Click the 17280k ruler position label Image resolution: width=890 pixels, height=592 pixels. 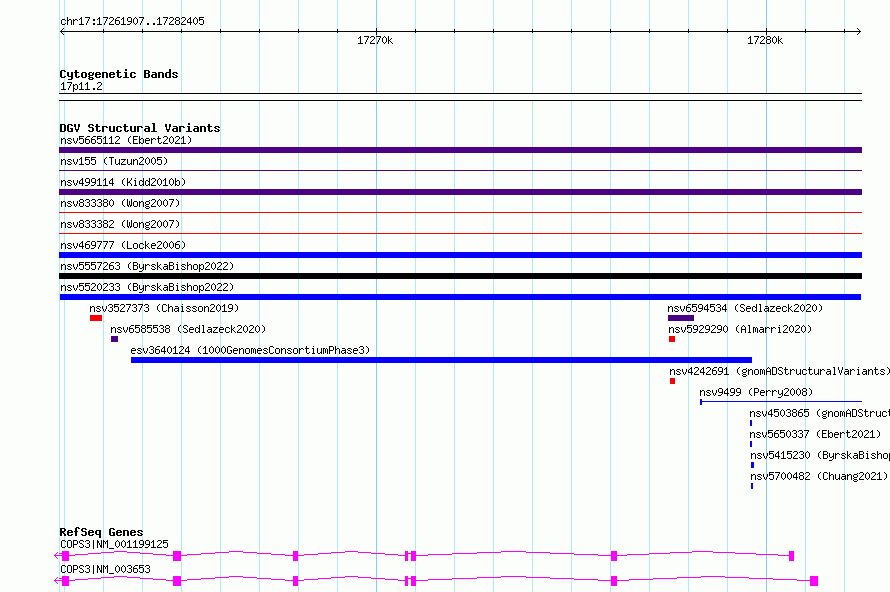765,40
